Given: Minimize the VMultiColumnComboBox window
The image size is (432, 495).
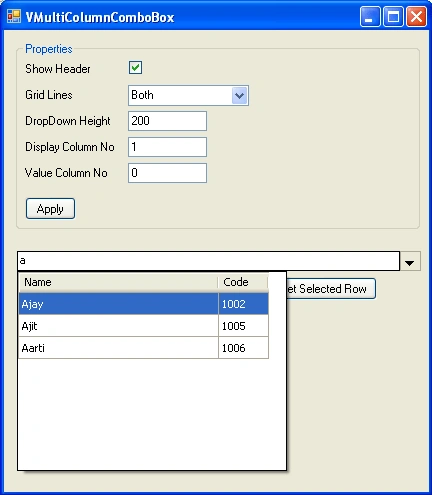Looking at the screenshot, I should (x=370, y=16).
